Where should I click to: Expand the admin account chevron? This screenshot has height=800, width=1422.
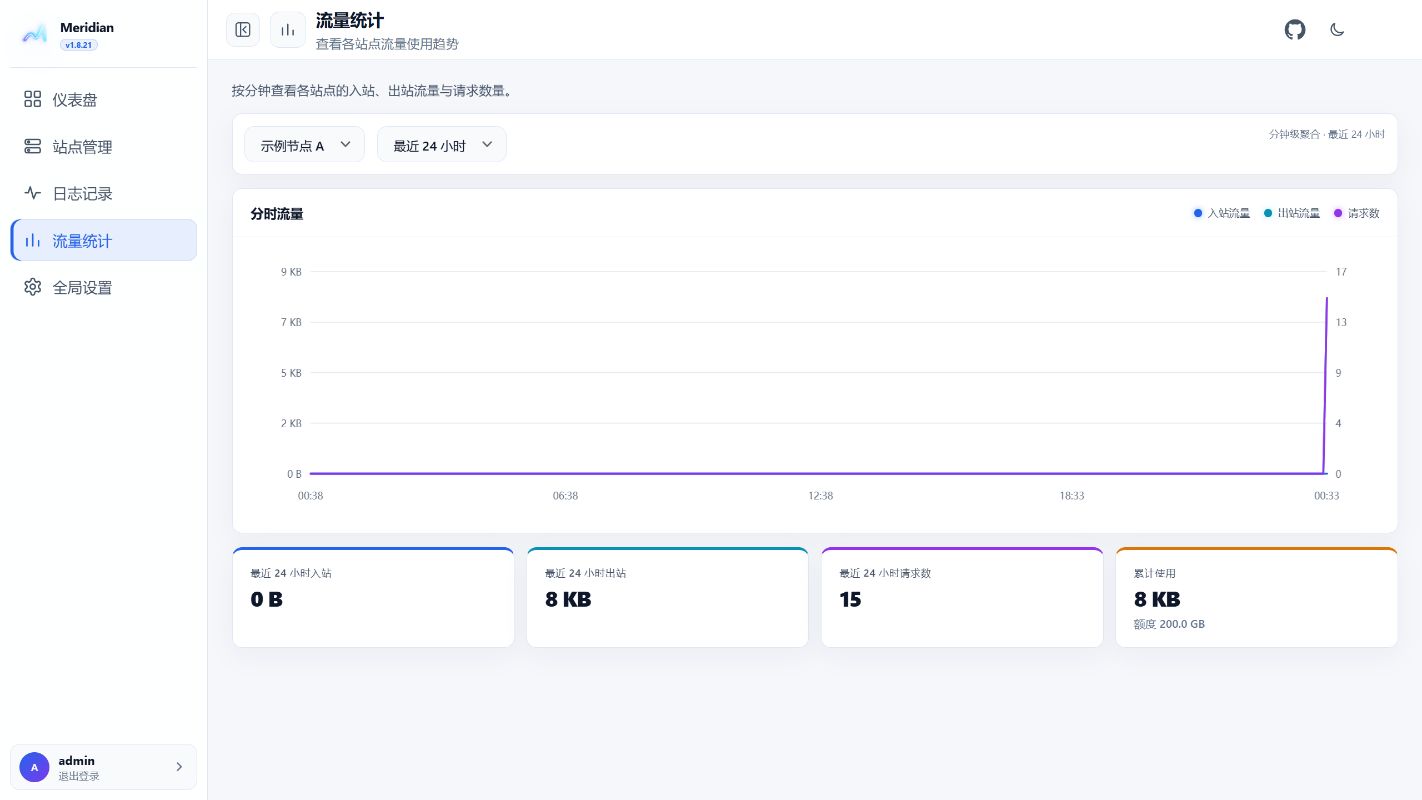pyautogui.click(x=179, y=767)
